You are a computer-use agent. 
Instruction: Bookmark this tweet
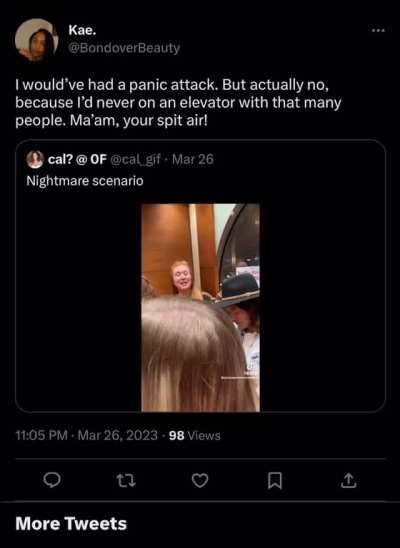click(275, 480)
